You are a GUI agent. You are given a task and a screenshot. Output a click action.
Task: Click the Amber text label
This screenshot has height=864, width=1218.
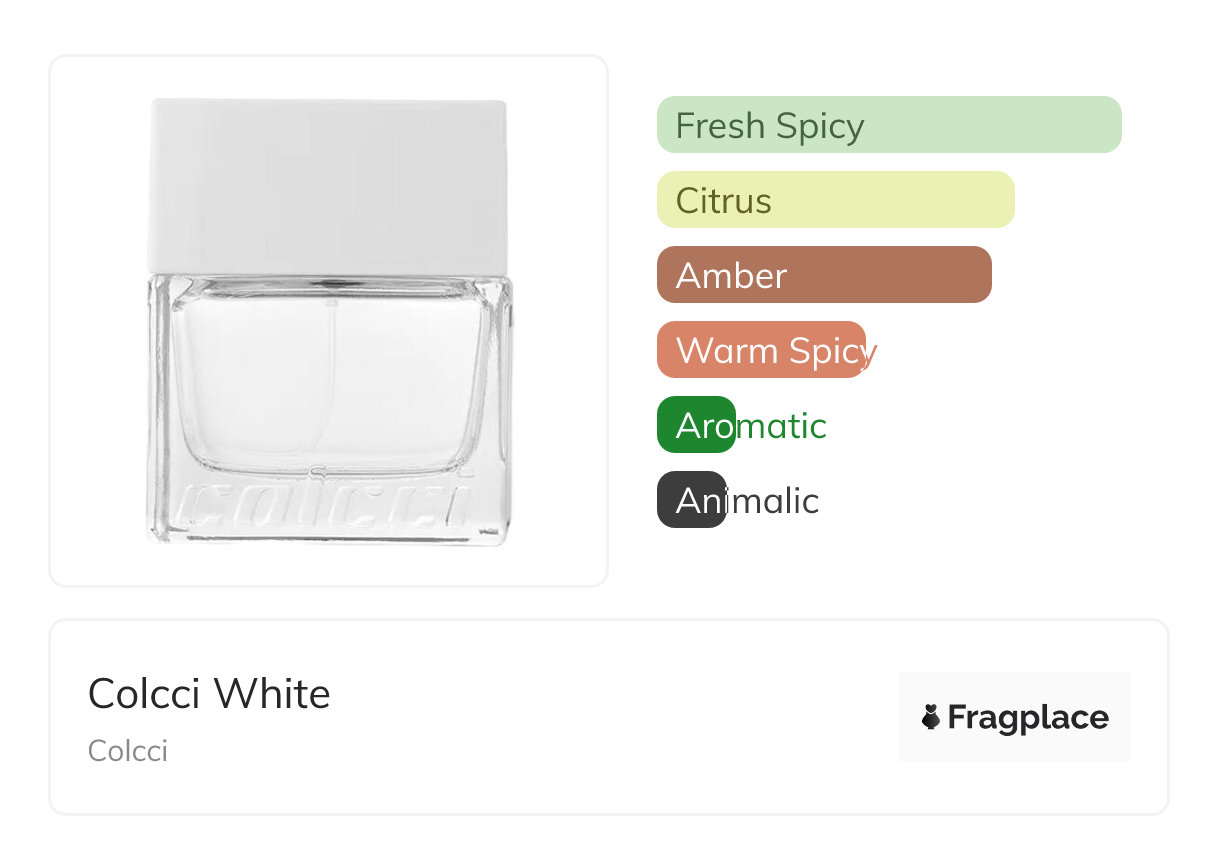coord(731,276)
